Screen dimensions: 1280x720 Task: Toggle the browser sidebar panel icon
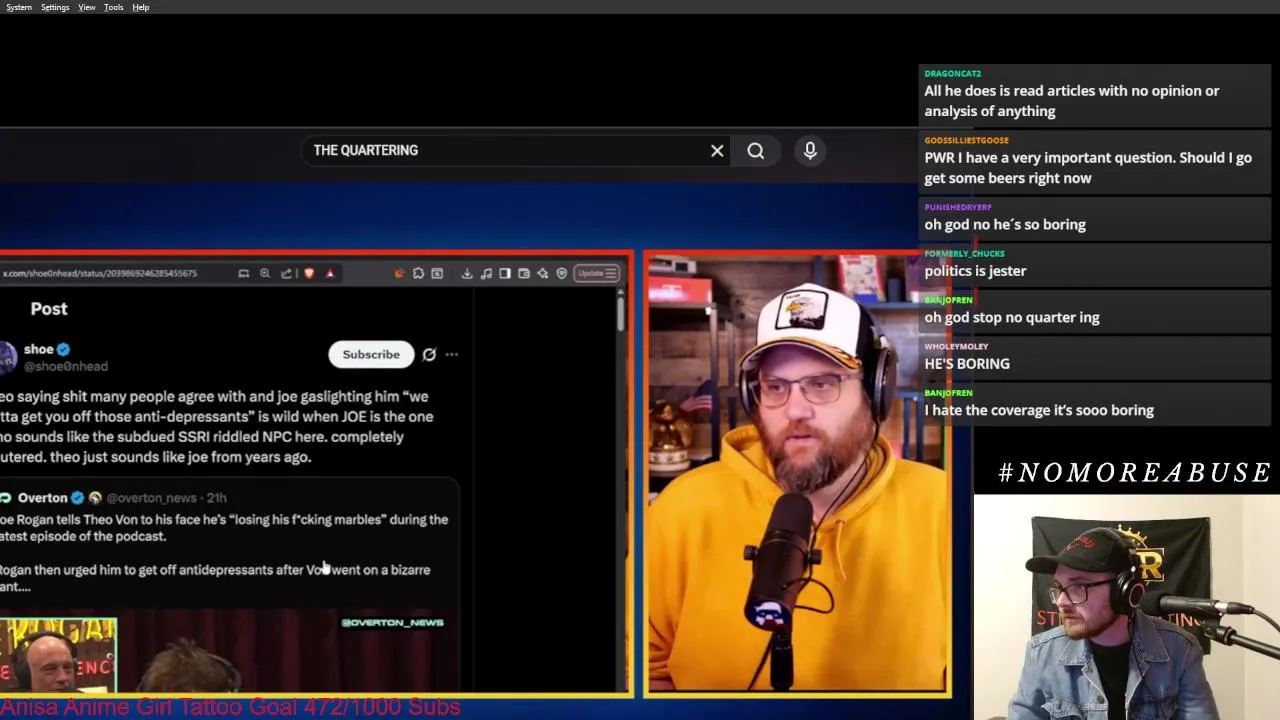pos(505,273)
